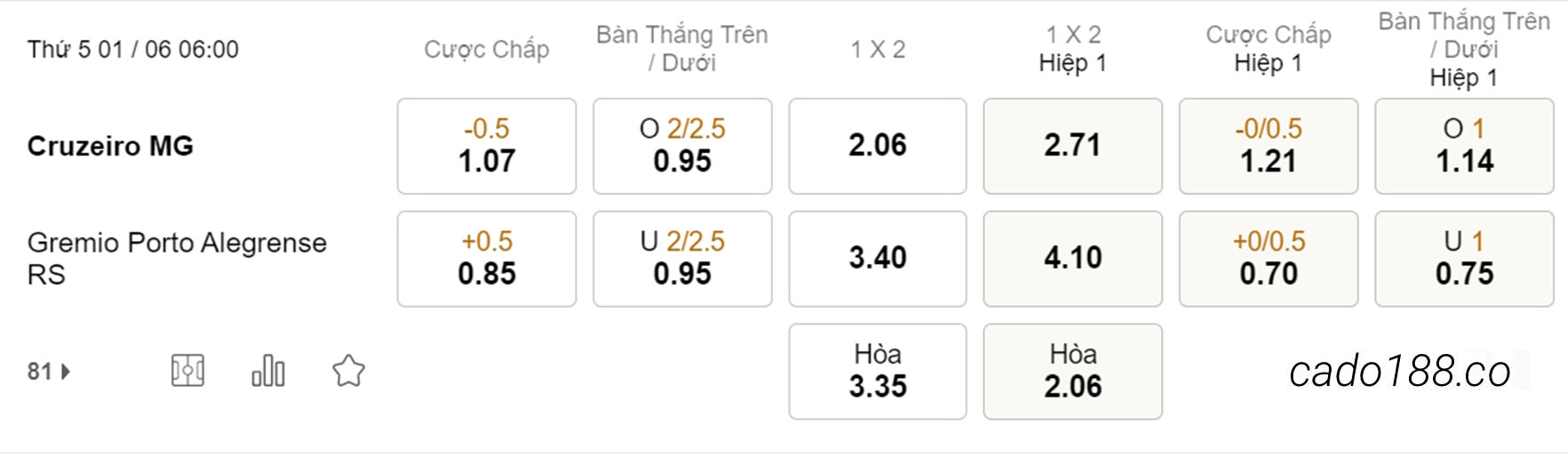Add match to favorites with star icon

(x=348, y=371)
